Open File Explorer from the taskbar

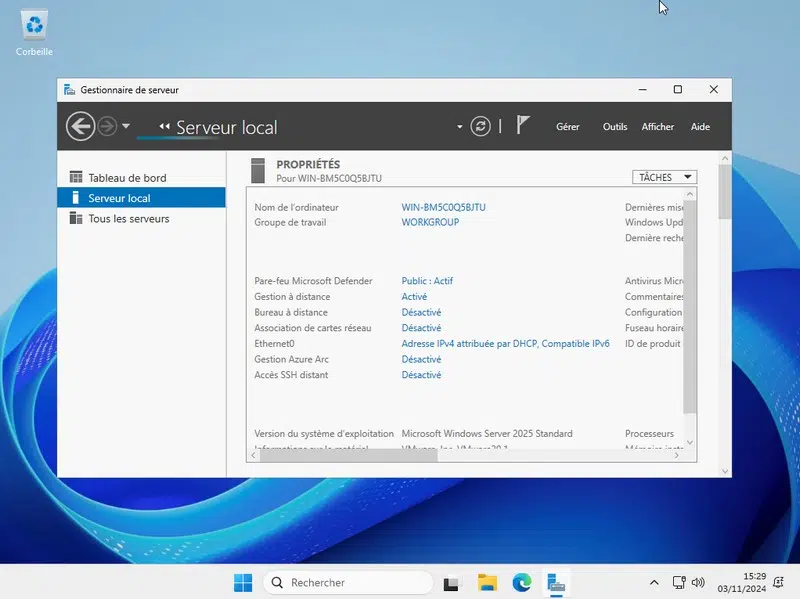click(487, 582)
